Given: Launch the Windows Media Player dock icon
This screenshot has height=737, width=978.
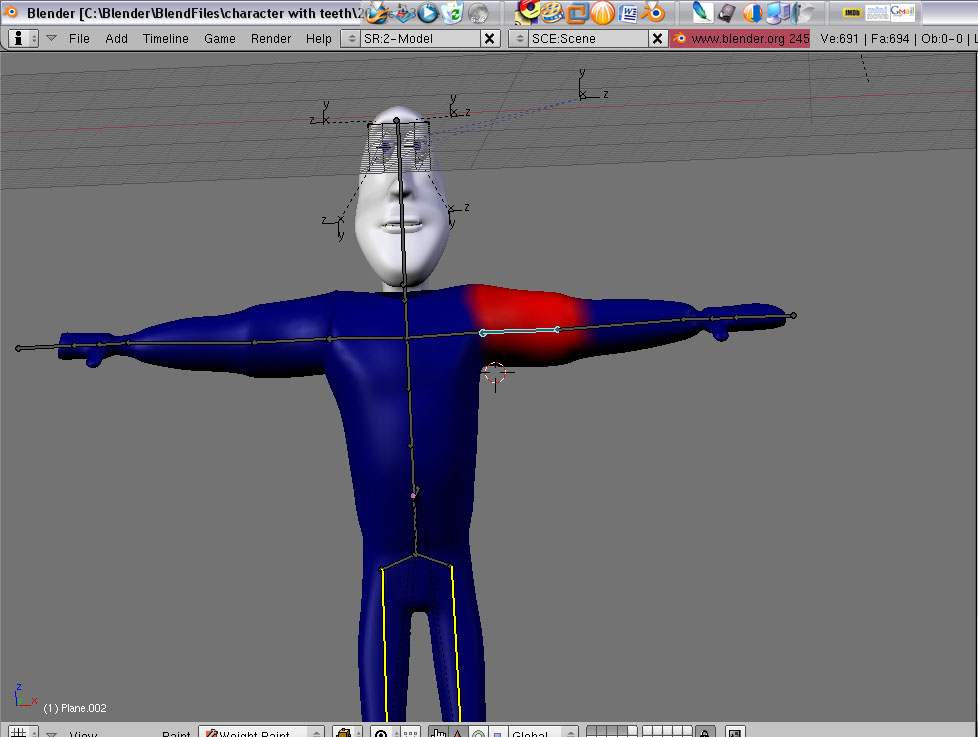Looking at the screenshot, I should coord(428,12).
